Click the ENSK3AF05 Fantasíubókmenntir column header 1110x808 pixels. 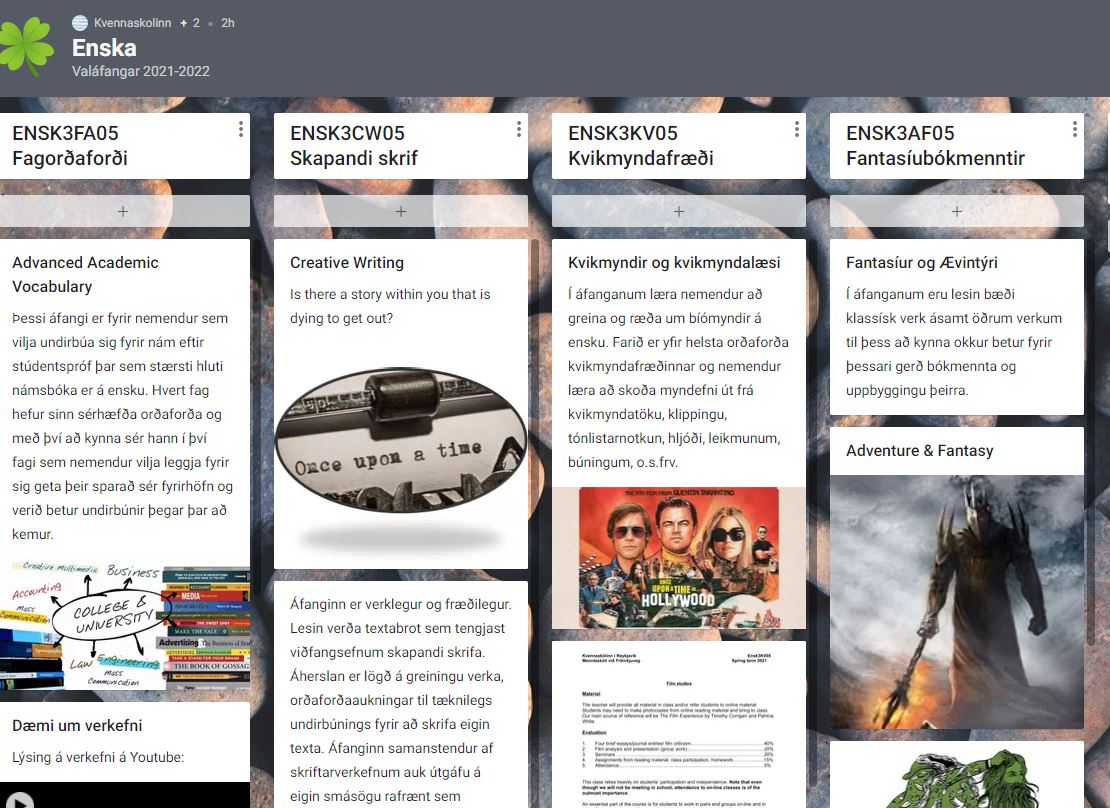point(935,145)
